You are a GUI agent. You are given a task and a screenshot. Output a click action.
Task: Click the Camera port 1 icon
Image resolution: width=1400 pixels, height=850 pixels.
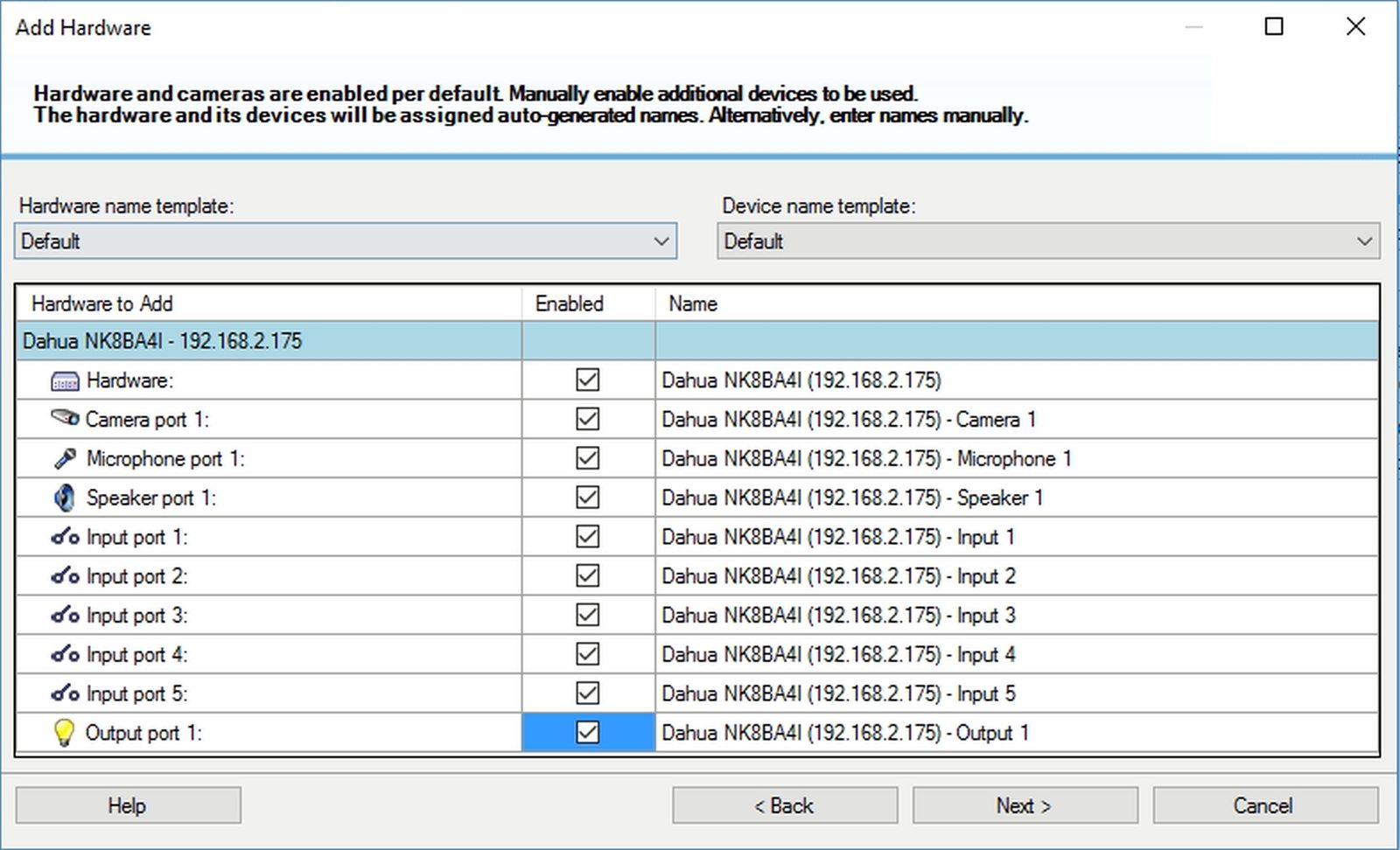click(65, 419)
